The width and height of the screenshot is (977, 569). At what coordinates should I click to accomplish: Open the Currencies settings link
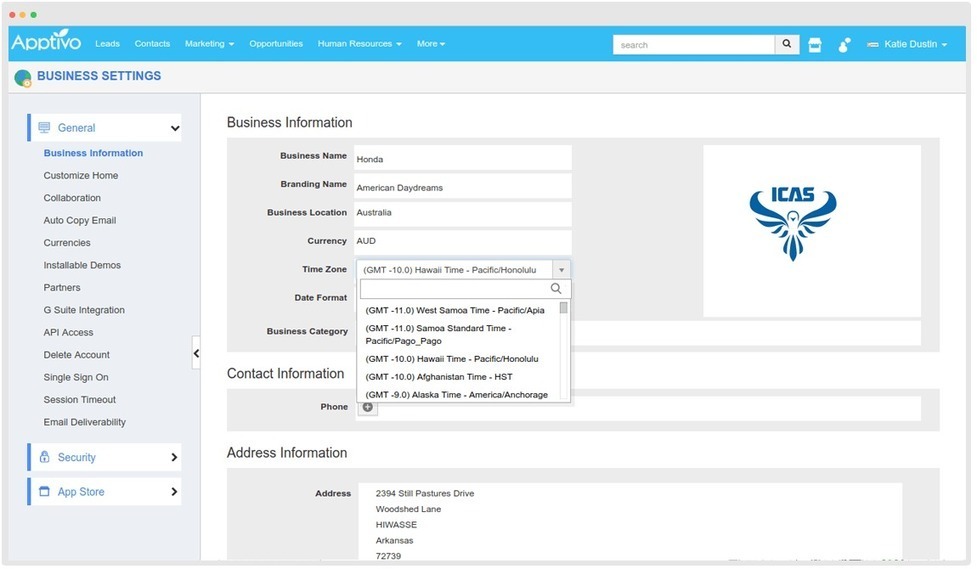[67, 243]
